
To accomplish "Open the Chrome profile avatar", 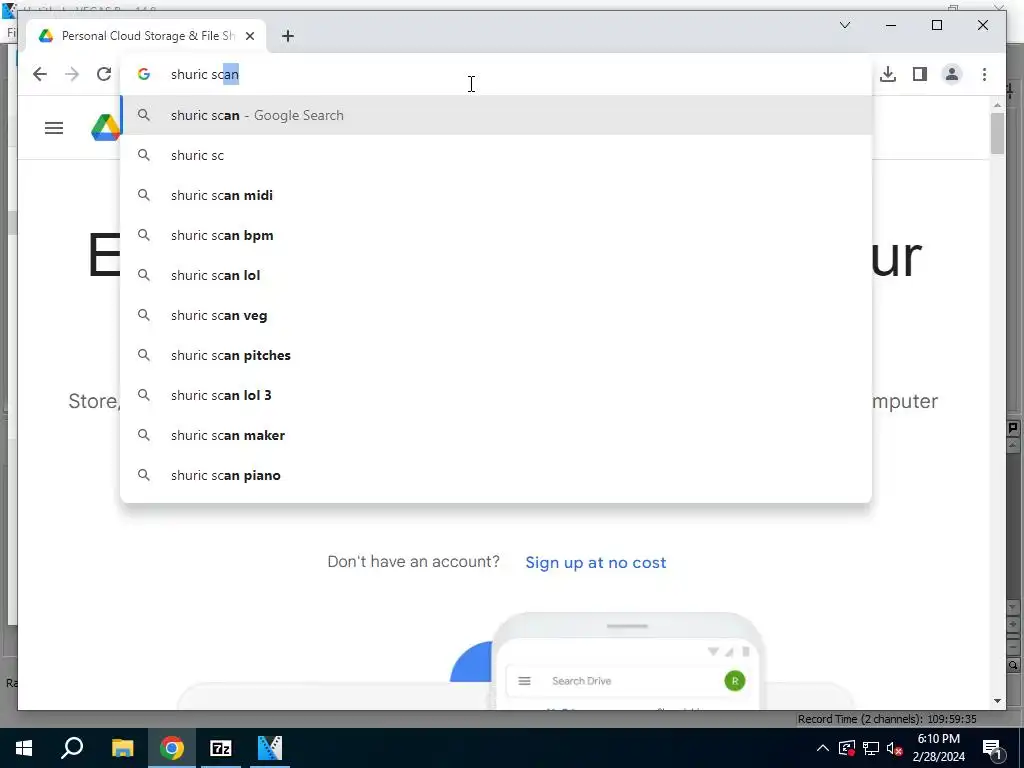I will 952,74.
